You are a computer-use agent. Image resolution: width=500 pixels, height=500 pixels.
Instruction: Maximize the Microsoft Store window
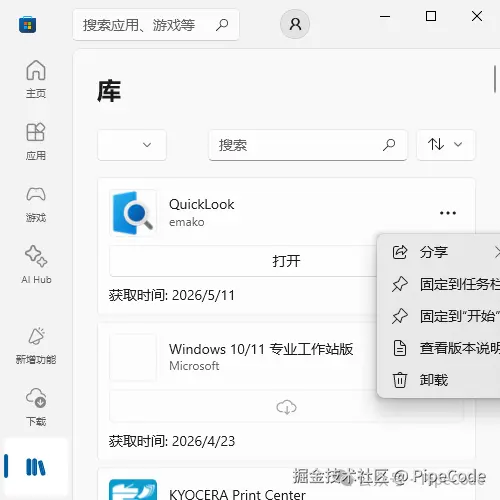click(x=431, y=16)
